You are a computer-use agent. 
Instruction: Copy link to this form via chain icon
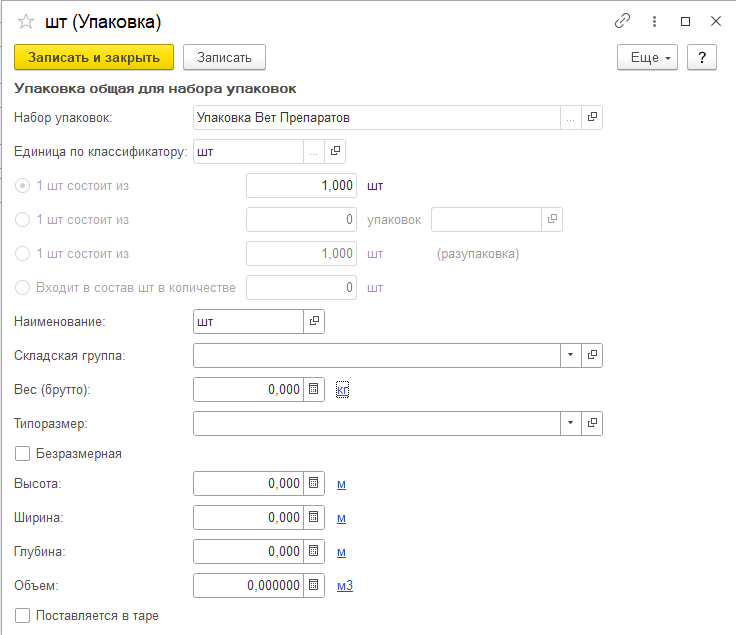click(623, 21)
